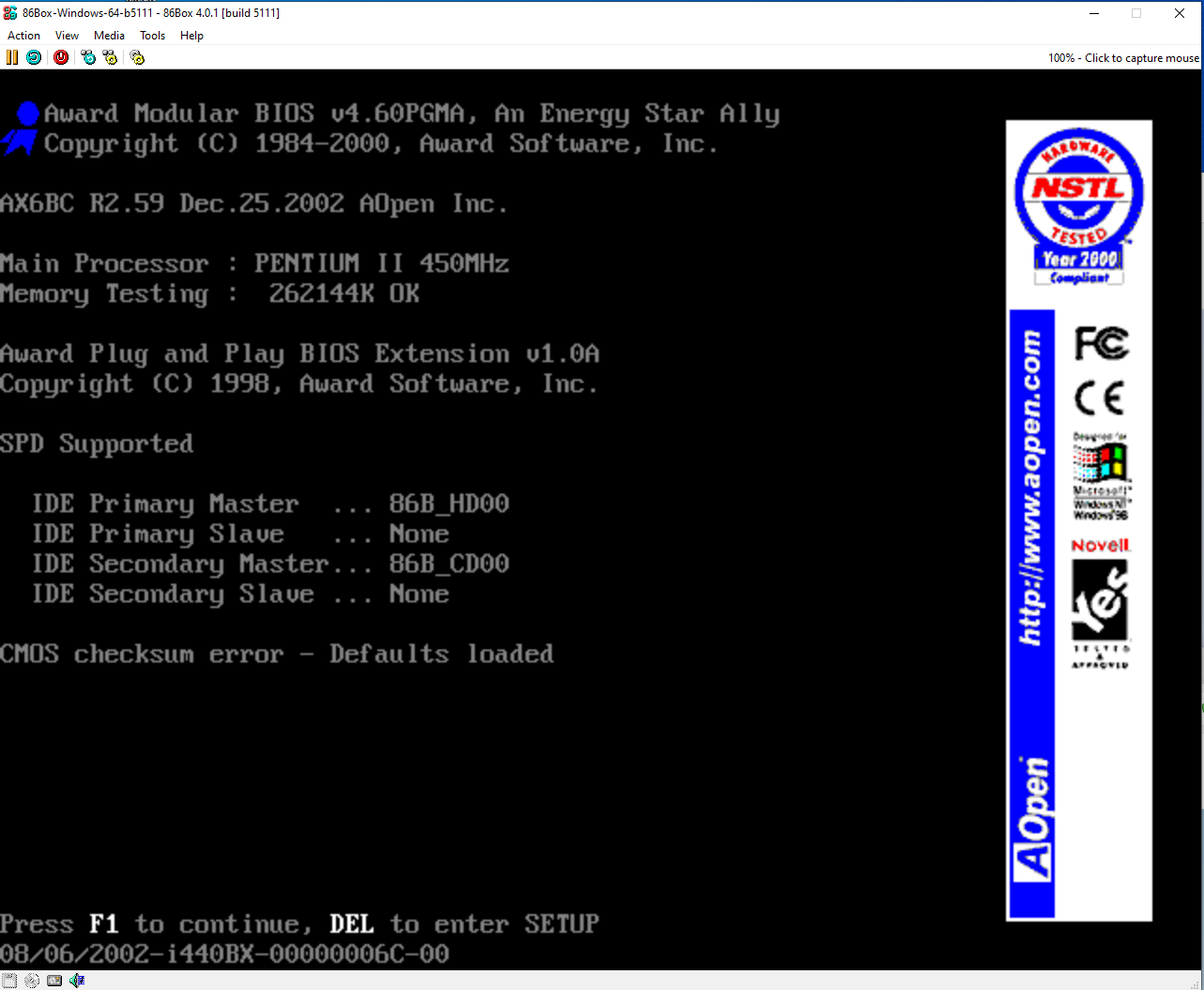Click the cyan Hard reset icon
Screen dimensions: 1204x990
(x=34, y=57)
